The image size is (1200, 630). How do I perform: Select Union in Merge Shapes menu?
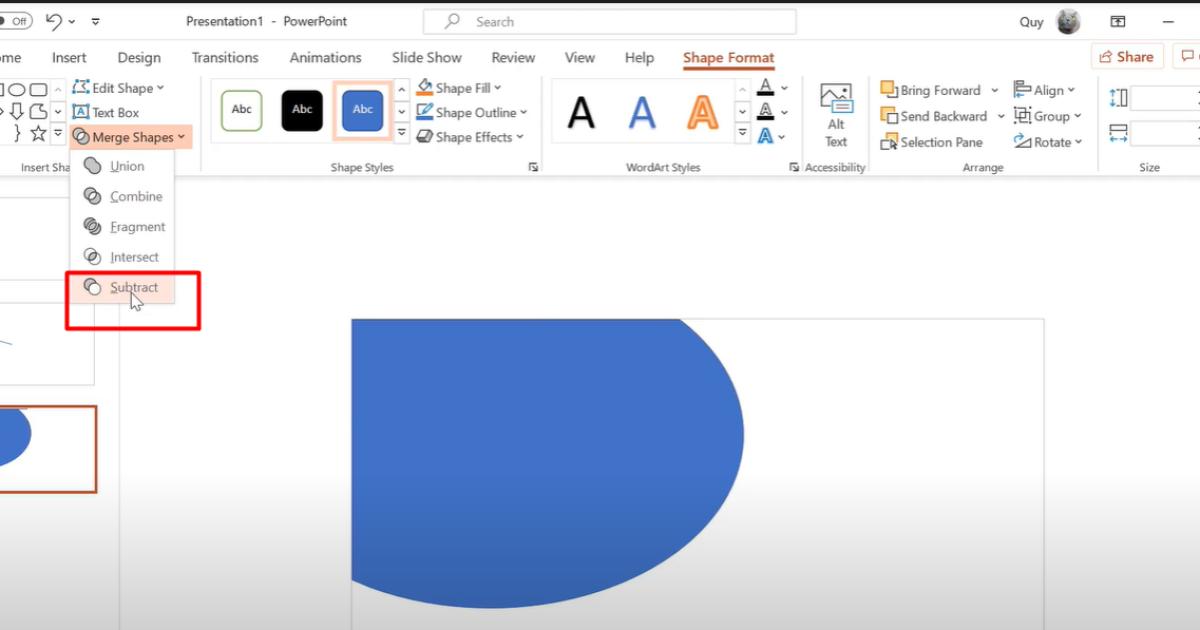(127, 166)
